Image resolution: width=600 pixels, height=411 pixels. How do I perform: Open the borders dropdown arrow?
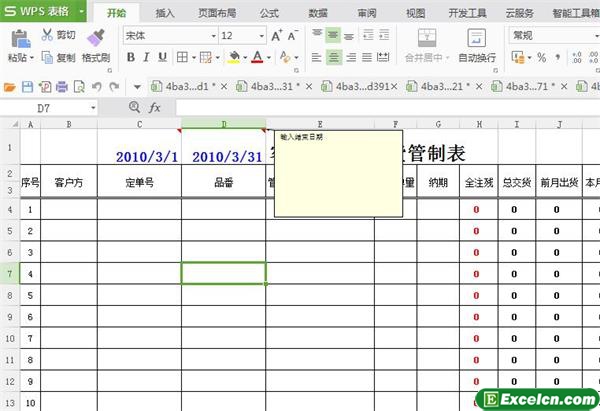pos(194,58)
